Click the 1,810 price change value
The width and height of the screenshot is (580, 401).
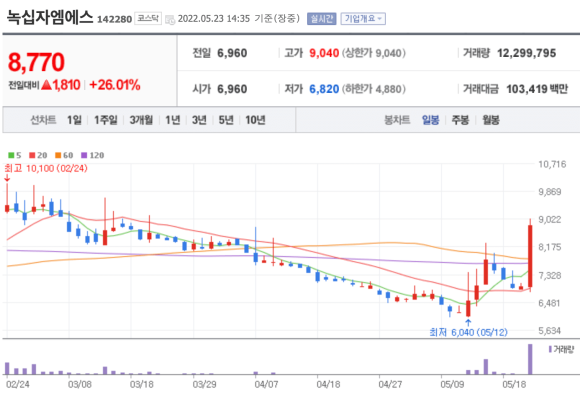pos(66,85)
